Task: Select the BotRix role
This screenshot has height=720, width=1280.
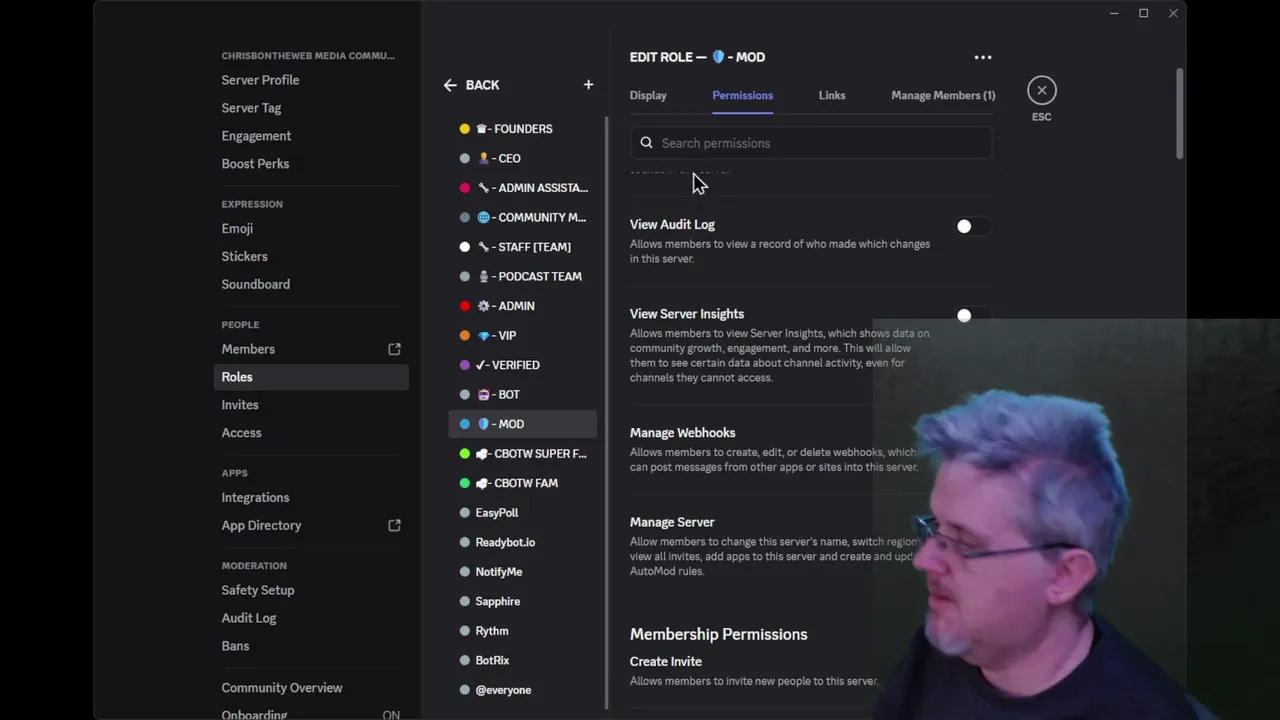Action: (522, 660)
